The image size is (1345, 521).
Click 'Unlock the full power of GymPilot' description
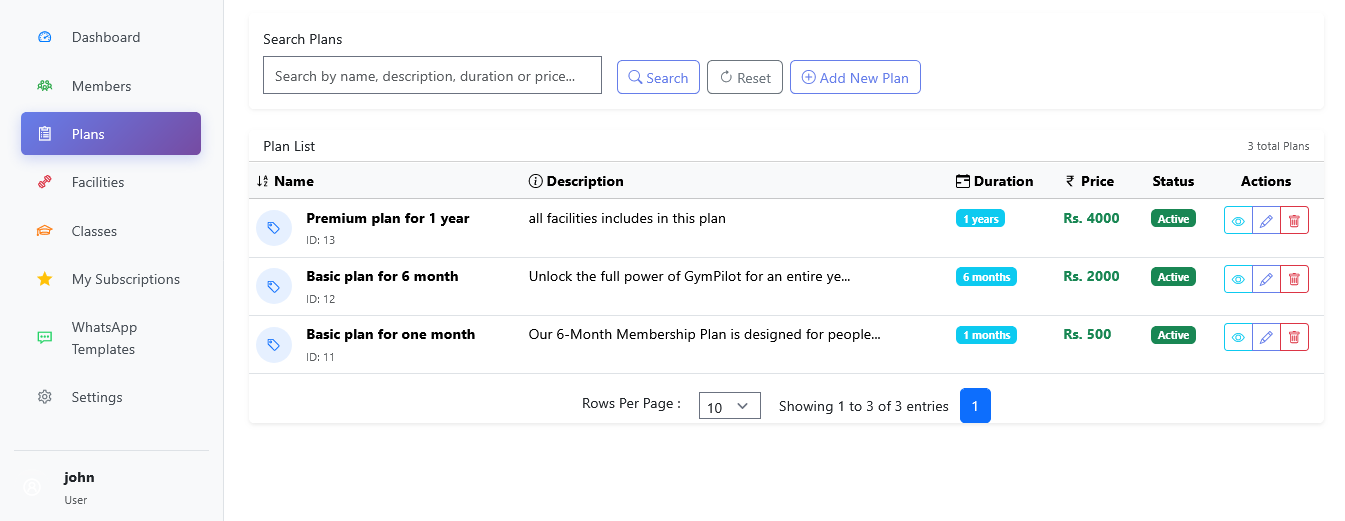[690, 276]
